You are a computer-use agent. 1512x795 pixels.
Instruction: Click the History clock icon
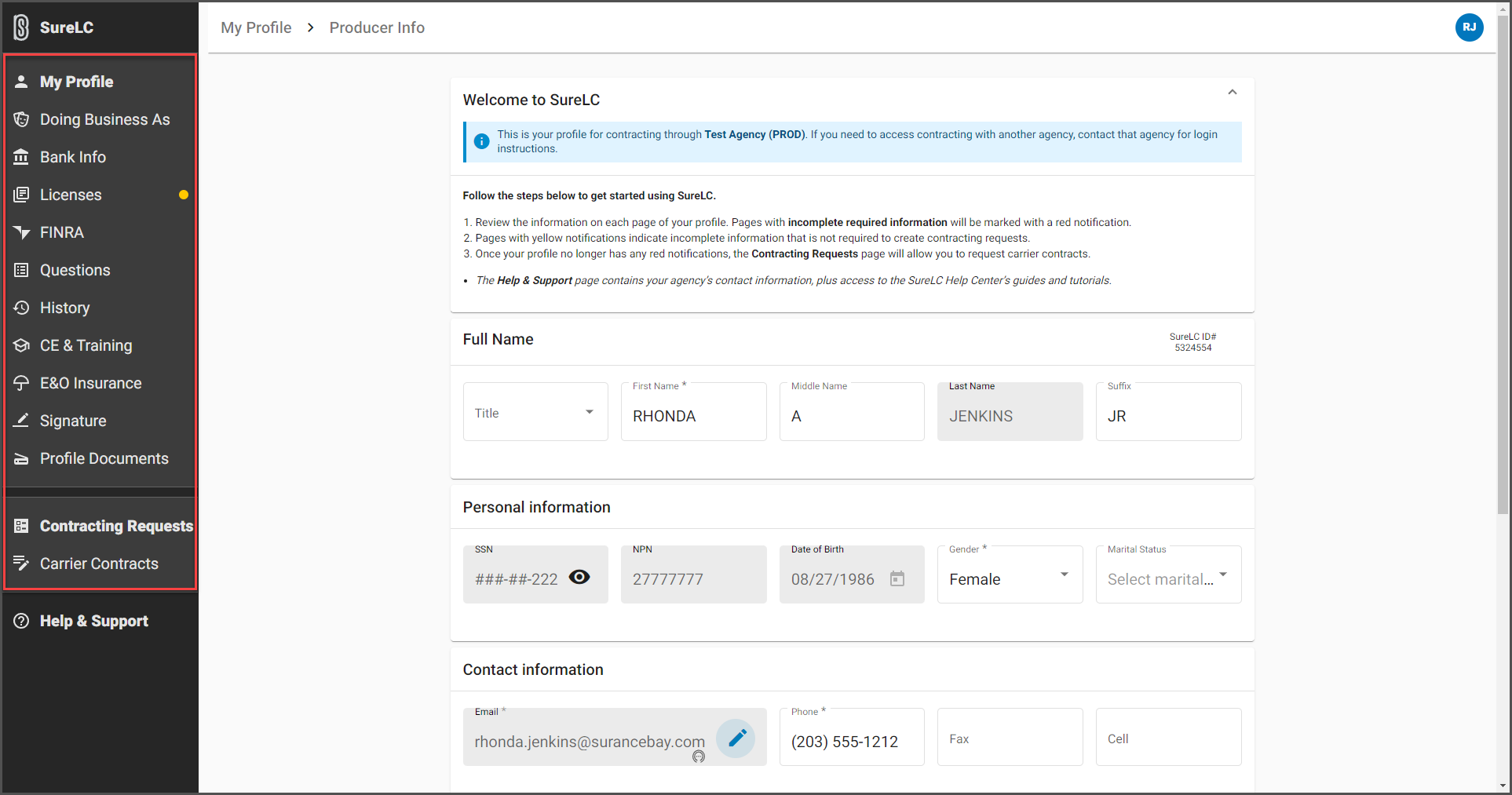tap(21, 308)
